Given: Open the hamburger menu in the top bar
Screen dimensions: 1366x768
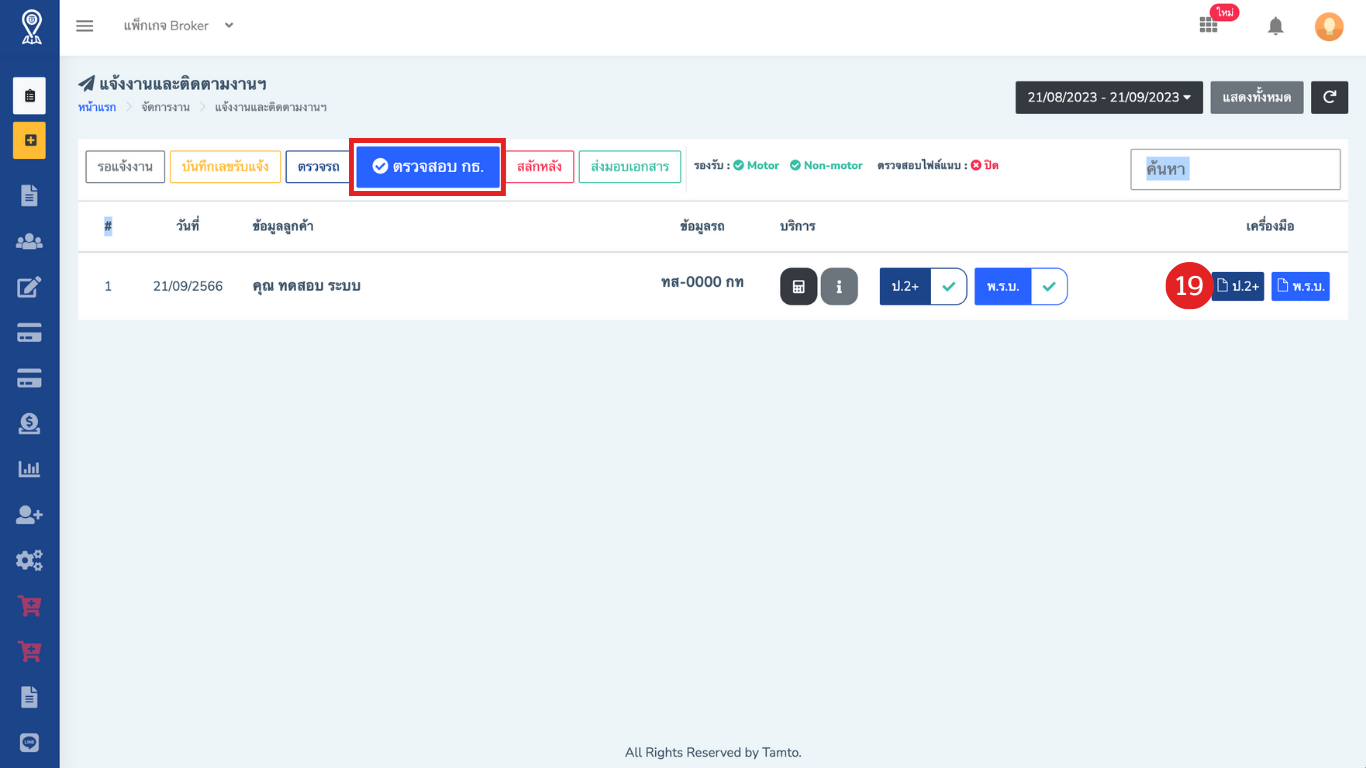Looking at the screenshot, I should click(x=85, y=26).
